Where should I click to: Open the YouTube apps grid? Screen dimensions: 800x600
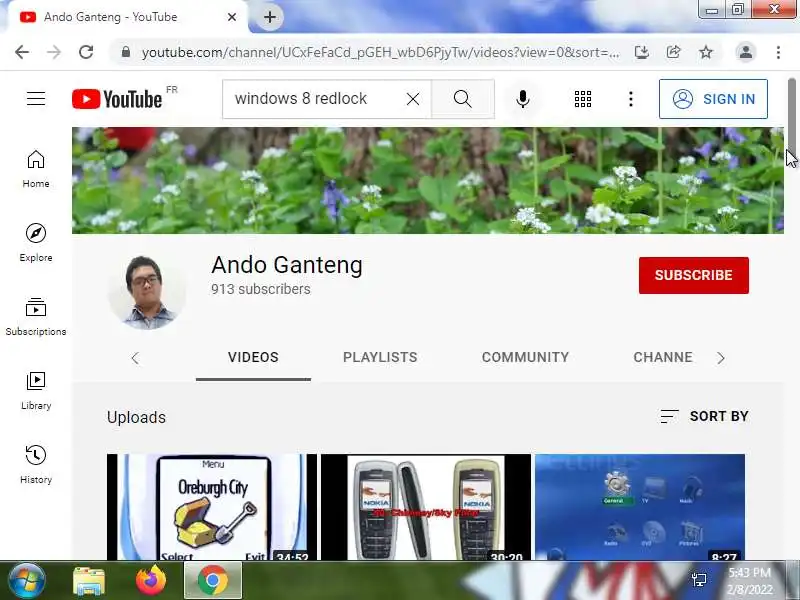click(x=583, y=99)
